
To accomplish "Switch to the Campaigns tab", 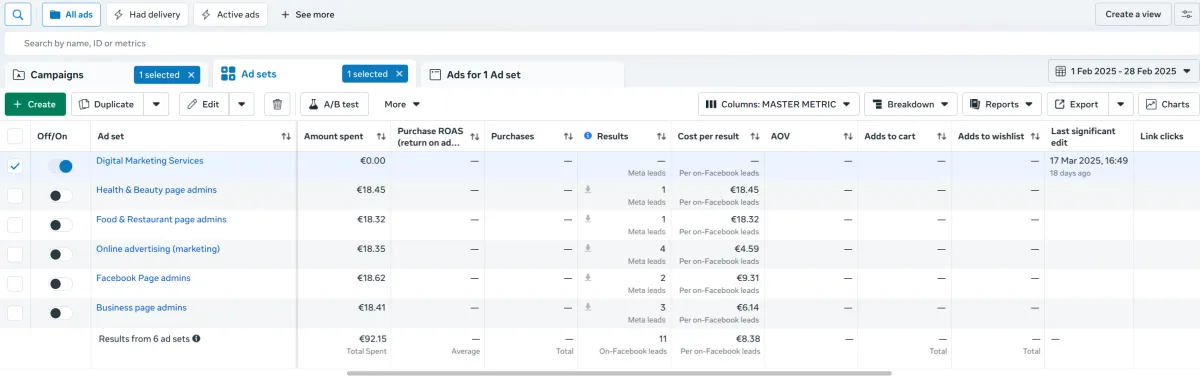I will pos(57,74).
